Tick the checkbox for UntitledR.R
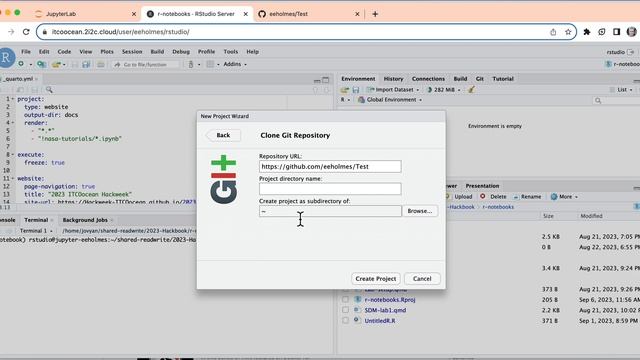Screen dimensions: 640x360 pos(345,320)
